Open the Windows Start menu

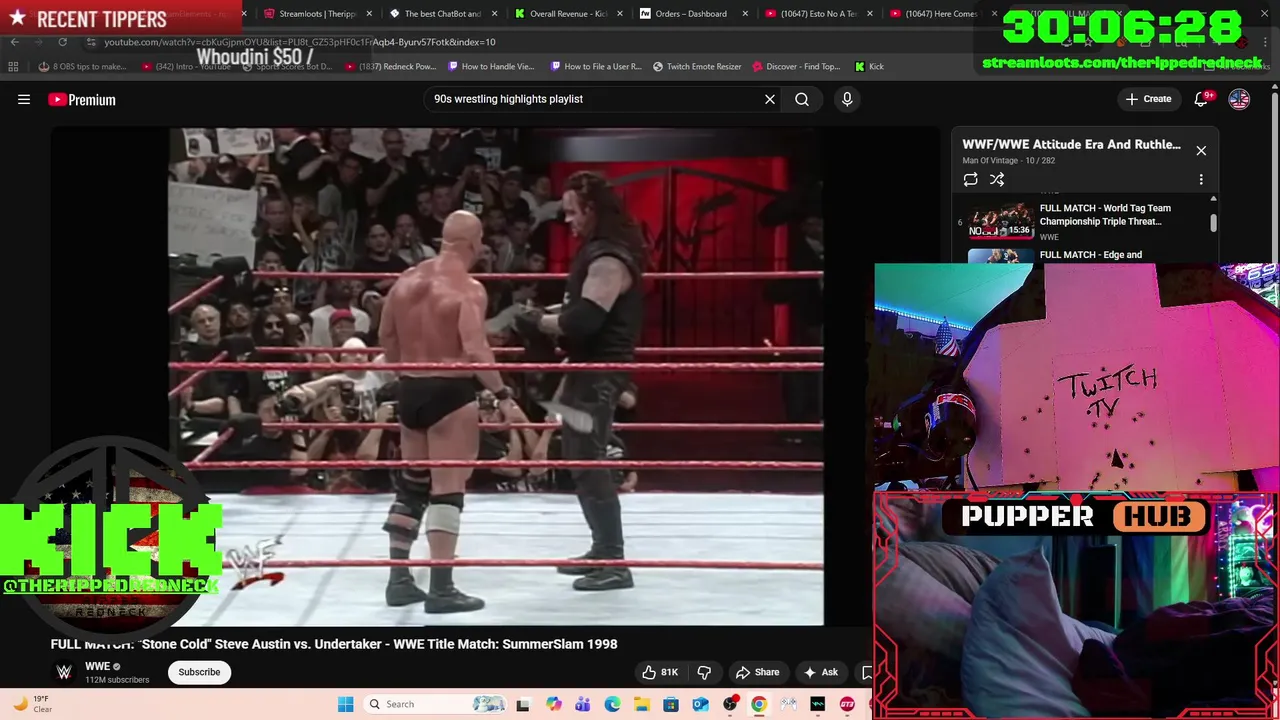pos(345,704)
